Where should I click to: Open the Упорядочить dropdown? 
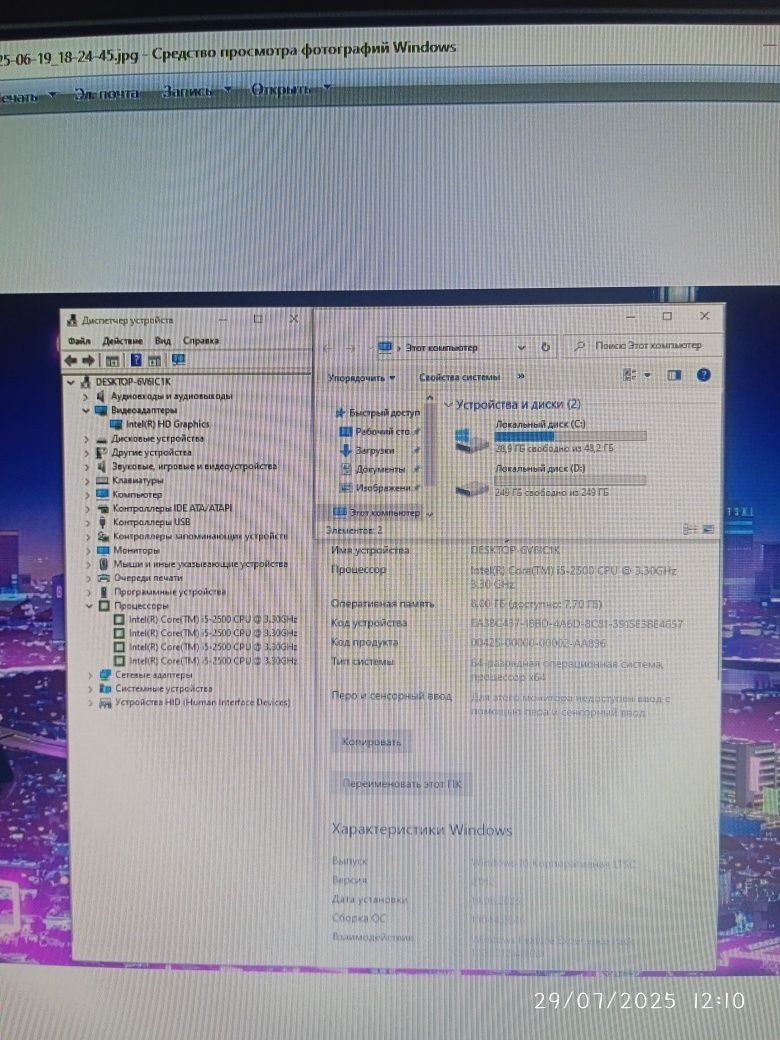(x=361, y=378)
